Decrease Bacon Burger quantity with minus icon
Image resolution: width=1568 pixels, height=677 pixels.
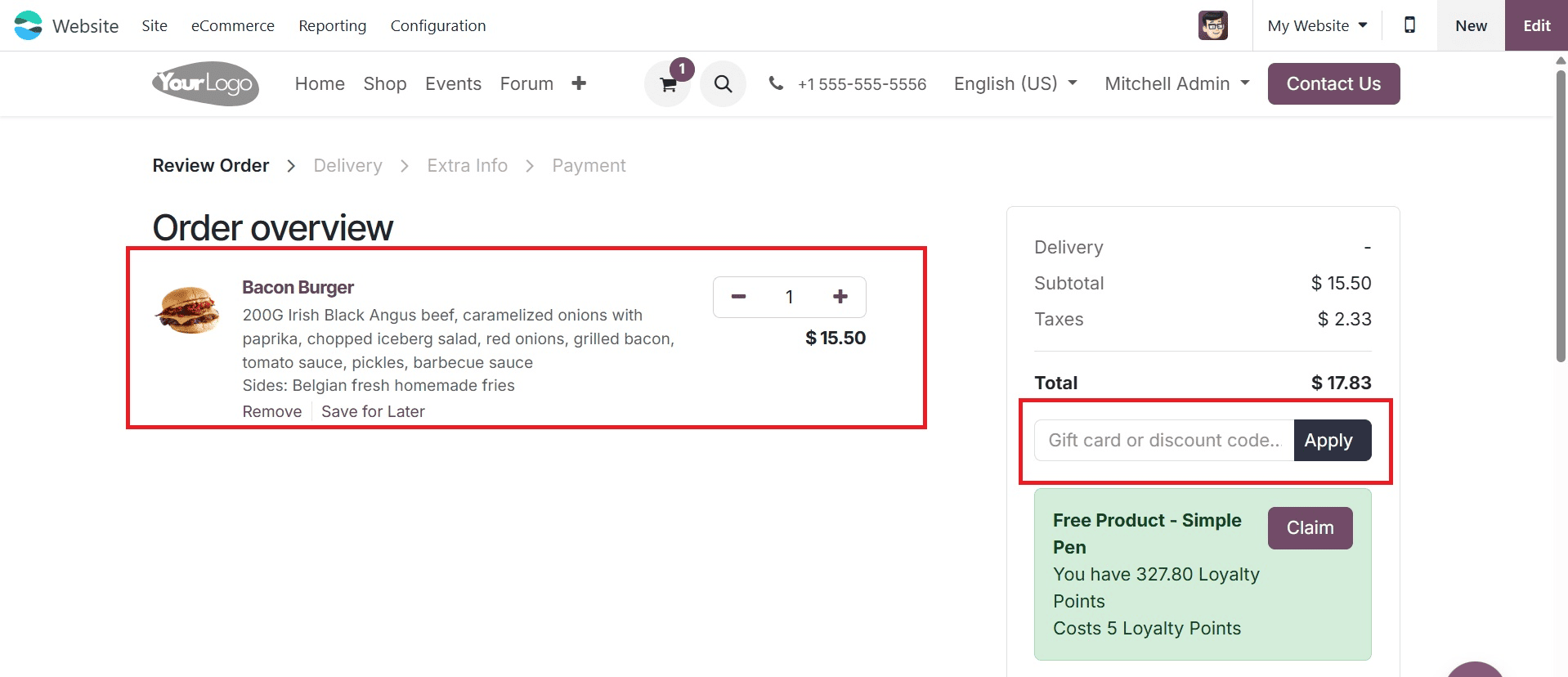[737, 297]
